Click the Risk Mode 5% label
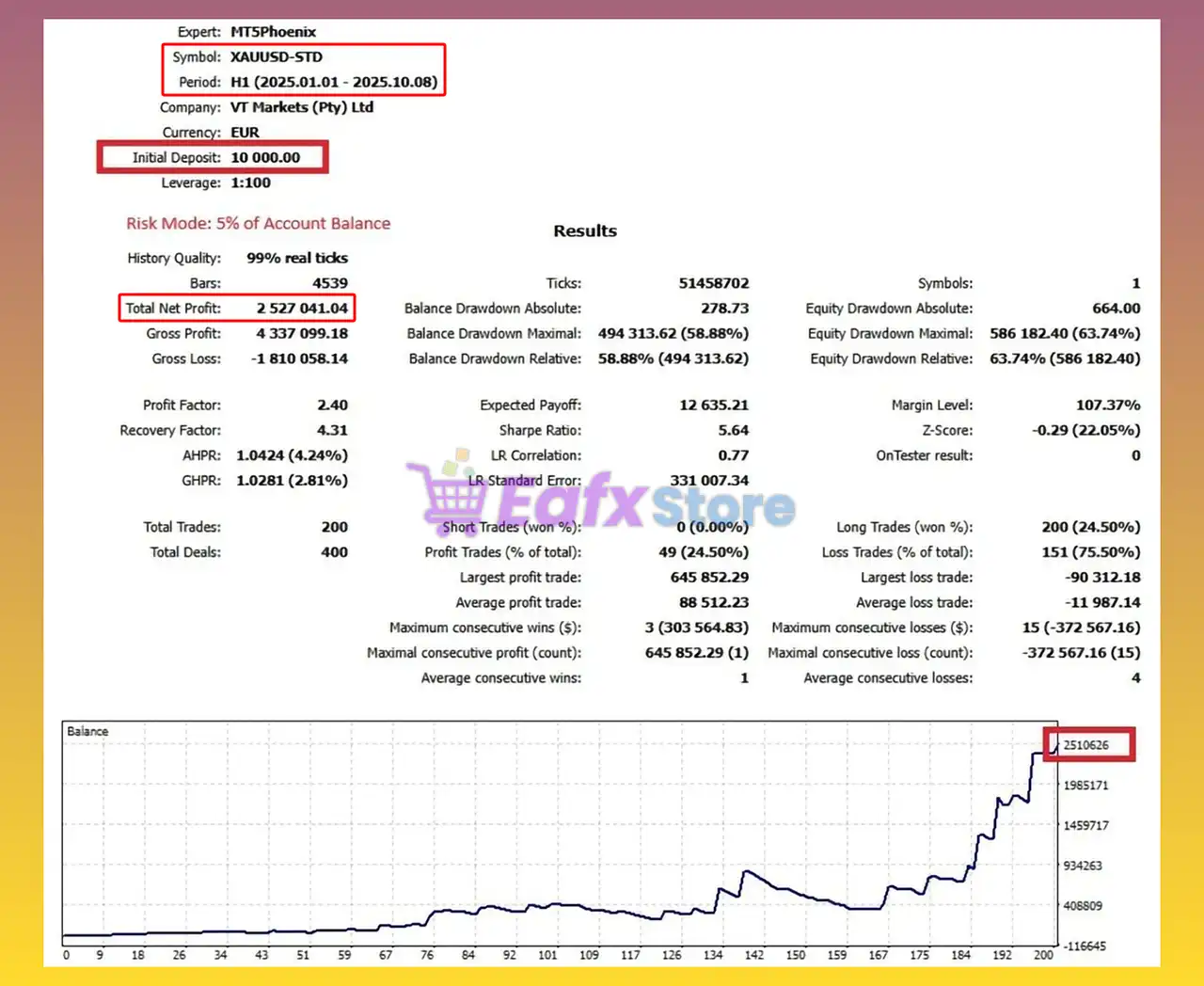This screenshot has width=1204, height=986. (259, 223)
